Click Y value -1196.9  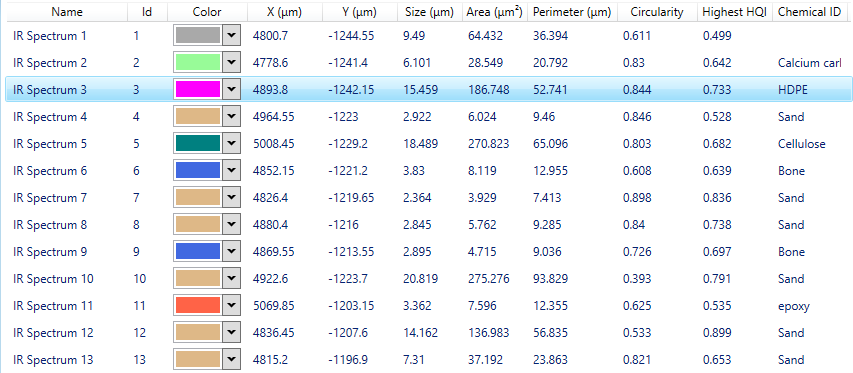pyautogui.click(x=348, y=360)
